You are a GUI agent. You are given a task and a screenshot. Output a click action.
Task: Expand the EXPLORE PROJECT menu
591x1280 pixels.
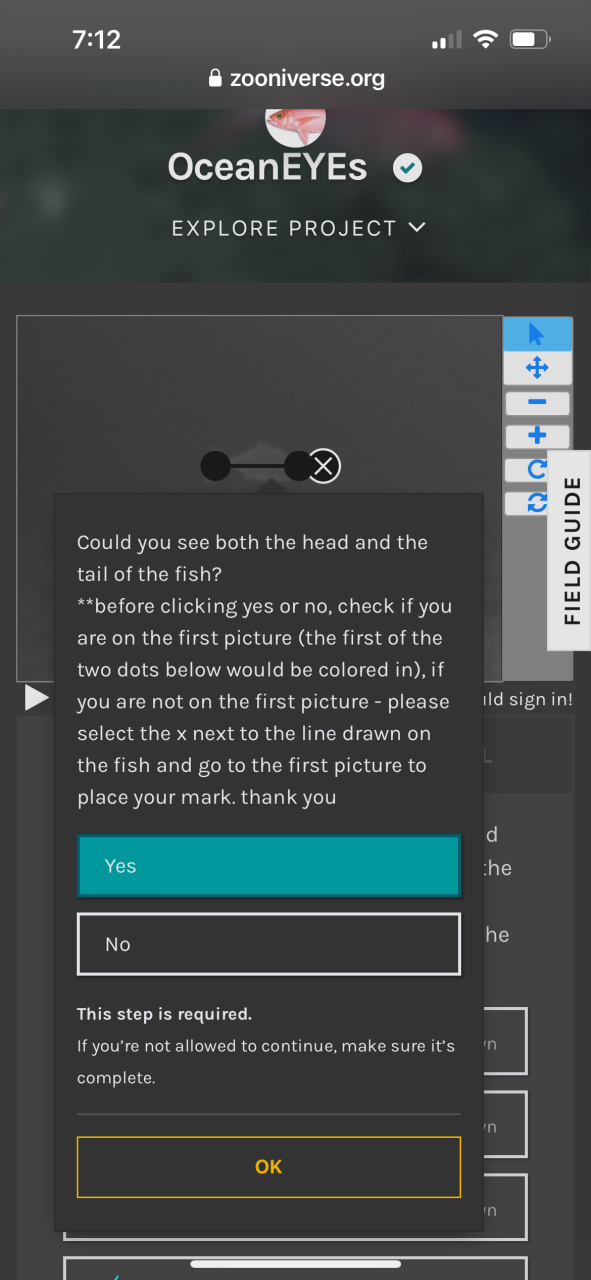(x=298, y=228)
